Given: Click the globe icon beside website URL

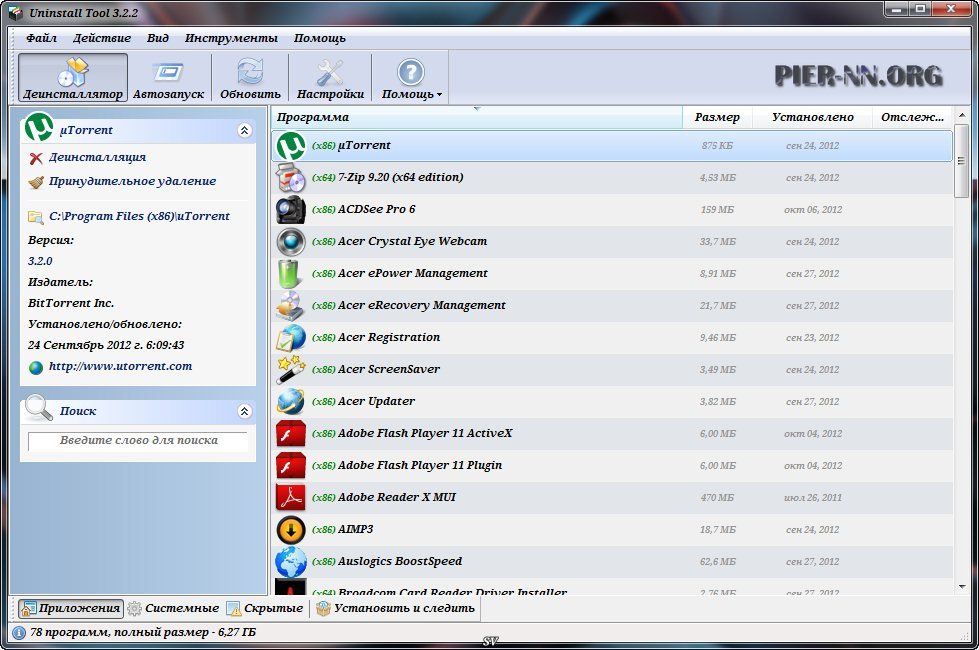Looking at the screenshot, I should (x=36, y=367).
